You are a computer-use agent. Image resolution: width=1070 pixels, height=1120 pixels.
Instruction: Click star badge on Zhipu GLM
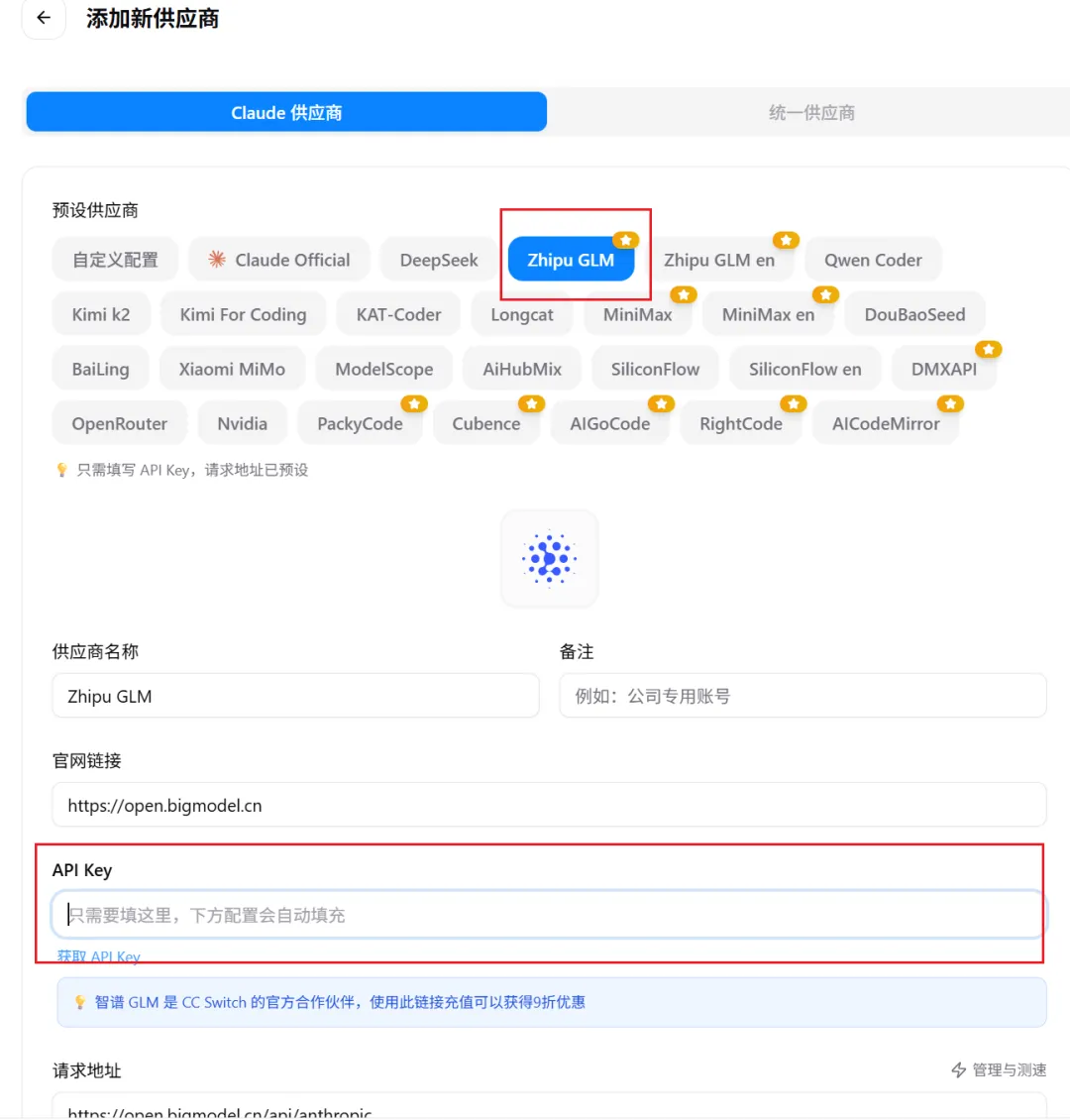626,240
